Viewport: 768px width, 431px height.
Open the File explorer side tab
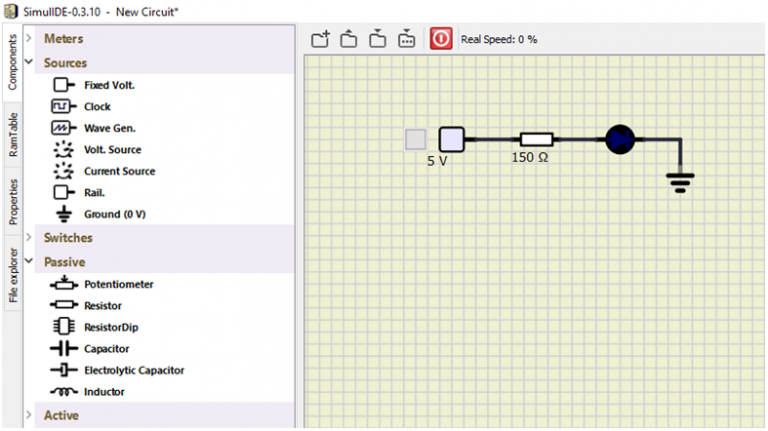[13, 274]
